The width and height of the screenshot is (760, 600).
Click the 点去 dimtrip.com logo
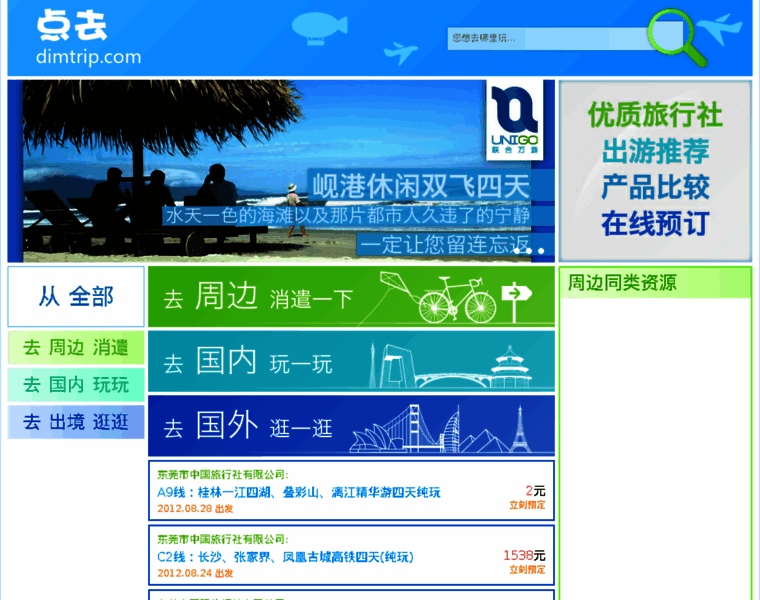(89, 38)
